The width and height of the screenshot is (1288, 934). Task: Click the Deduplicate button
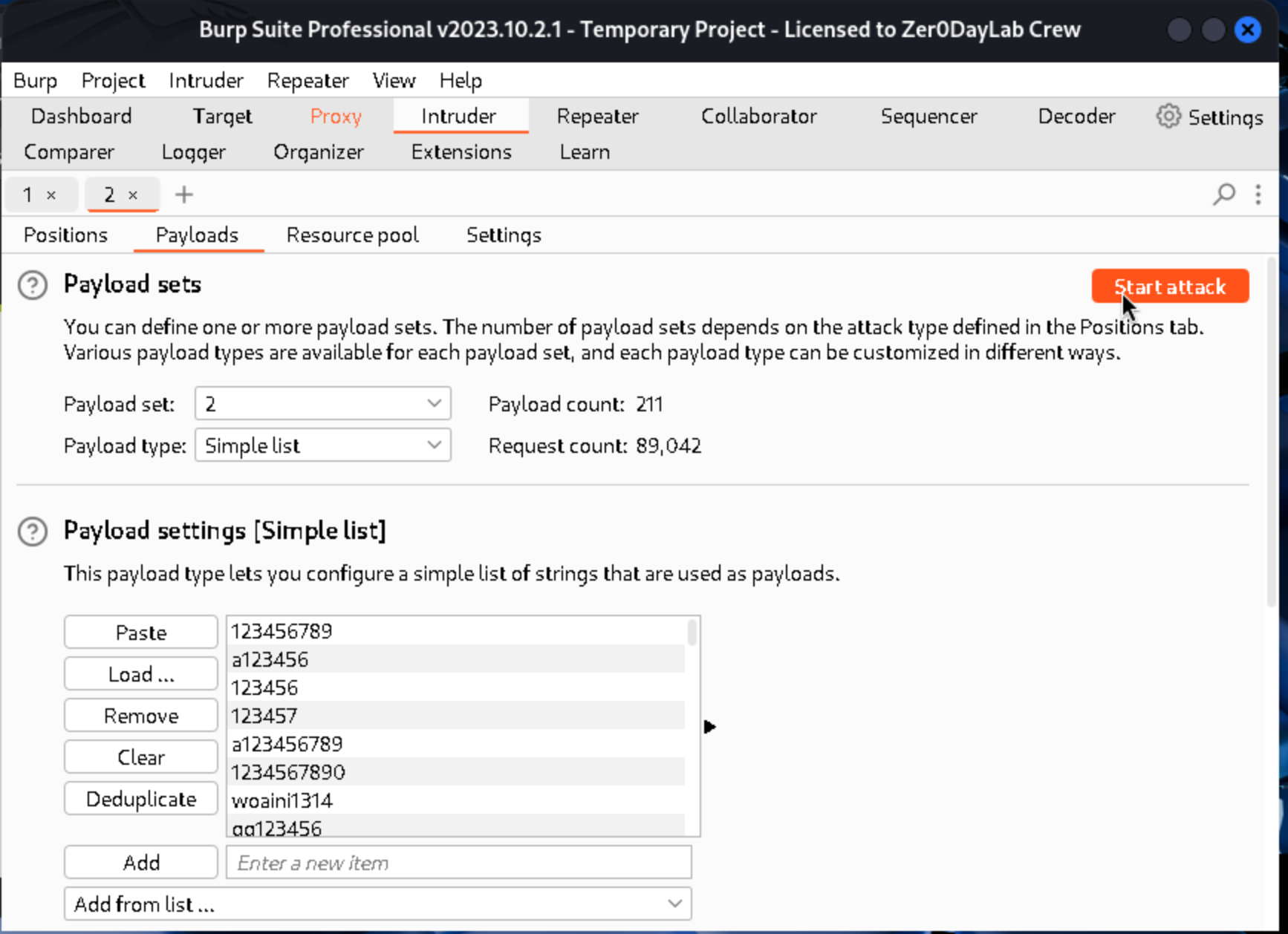pyautogui.click(x=140, y=799)
